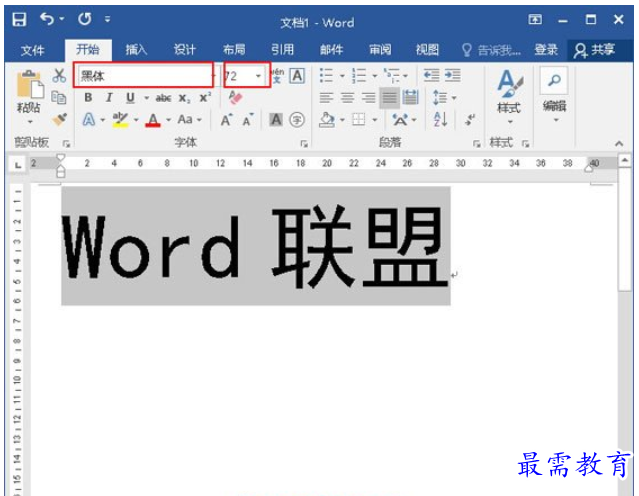Toggle Italic formatting
The height and width of the screenshot is (496, 639).
pos(109,98)
